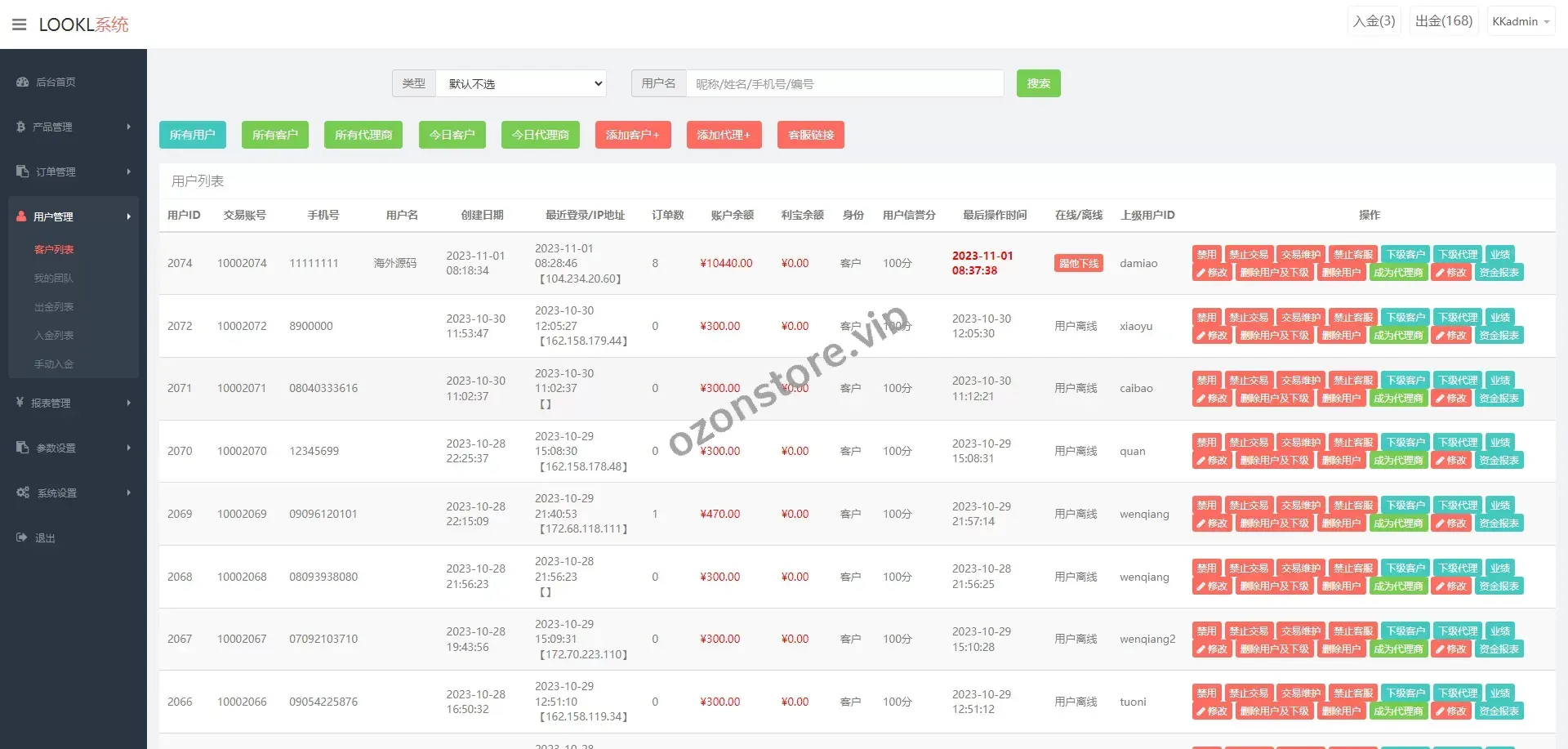Click the yen icon for 报表管理
Image resolution: width=1568 pixels, height=749 pixels.
pyautogui.click(x=20, y=403)
